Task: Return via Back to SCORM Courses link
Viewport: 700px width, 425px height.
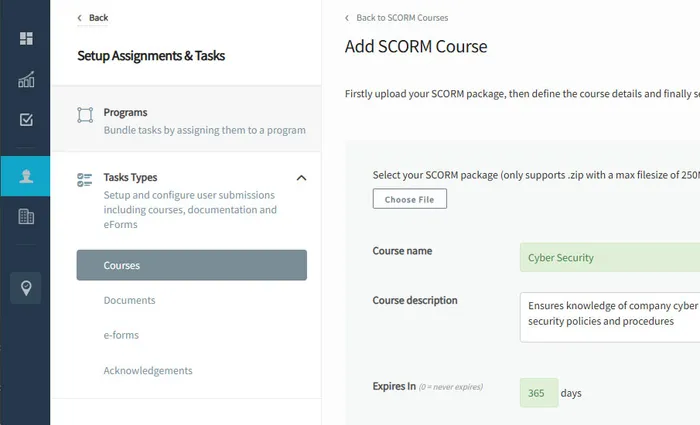Action: point(396,18)
